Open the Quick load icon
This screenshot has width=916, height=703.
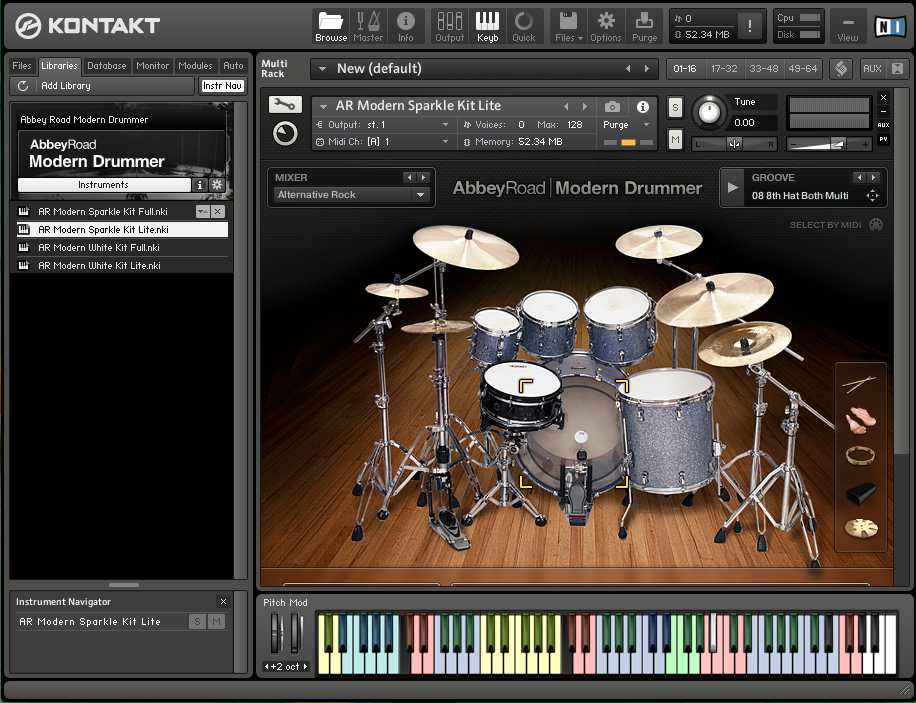pos(523,27)
